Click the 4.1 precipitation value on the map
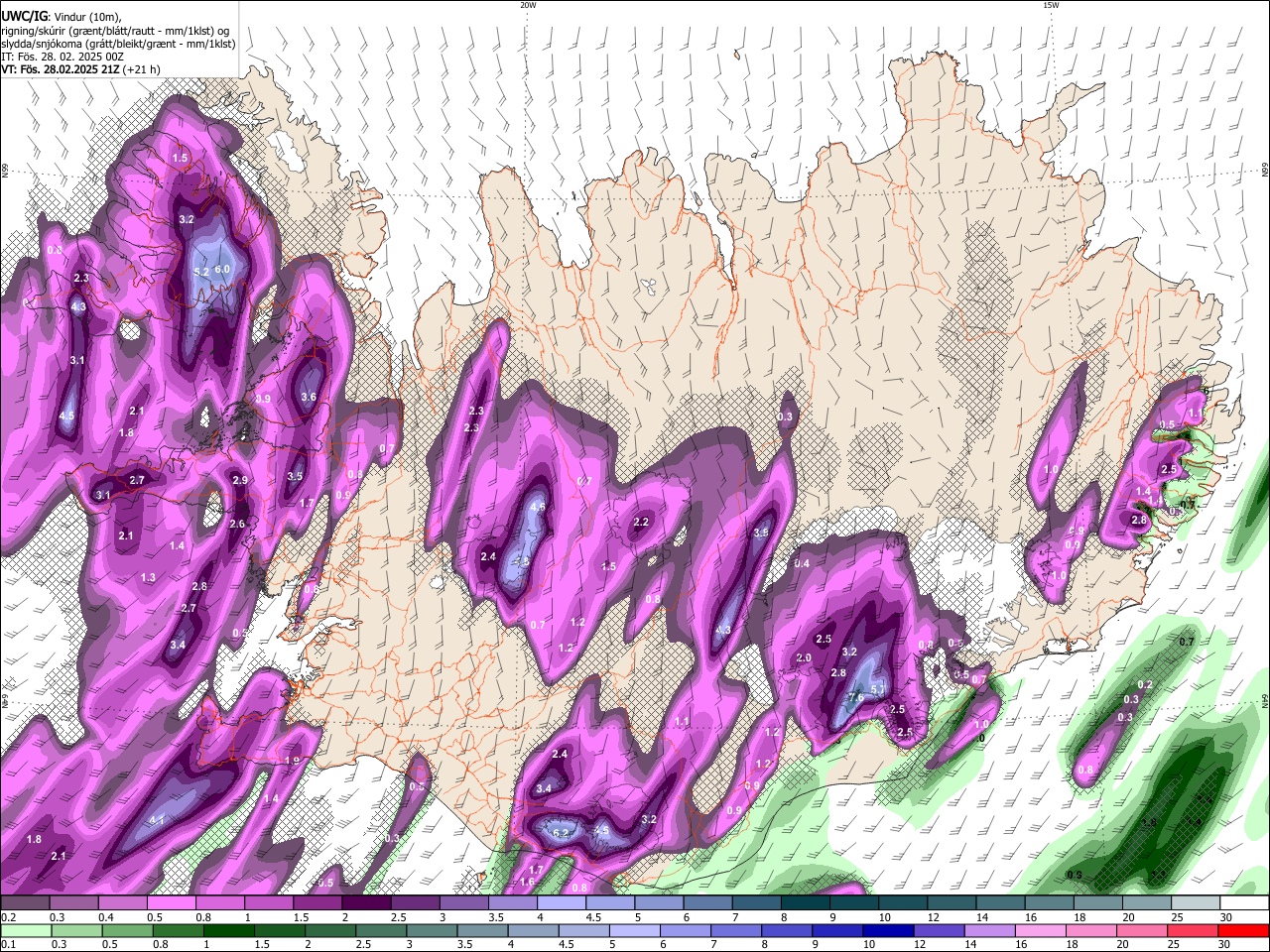Viewport: 1270px width, 952px height. (x=156, y=820)
